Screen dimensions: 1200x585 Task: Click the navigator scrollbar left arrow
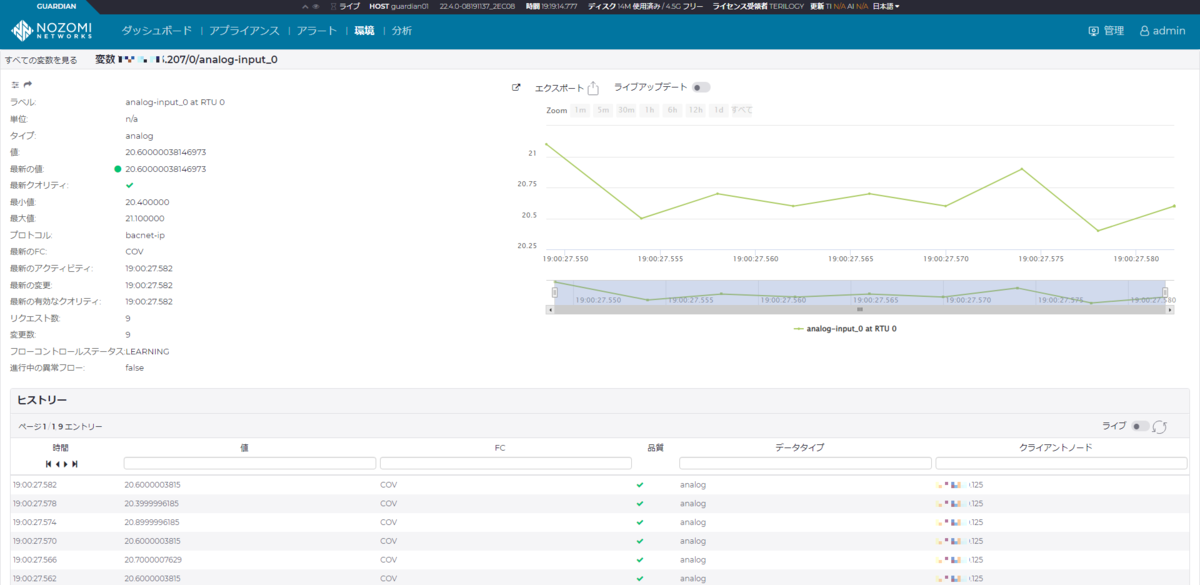point(550,310)
